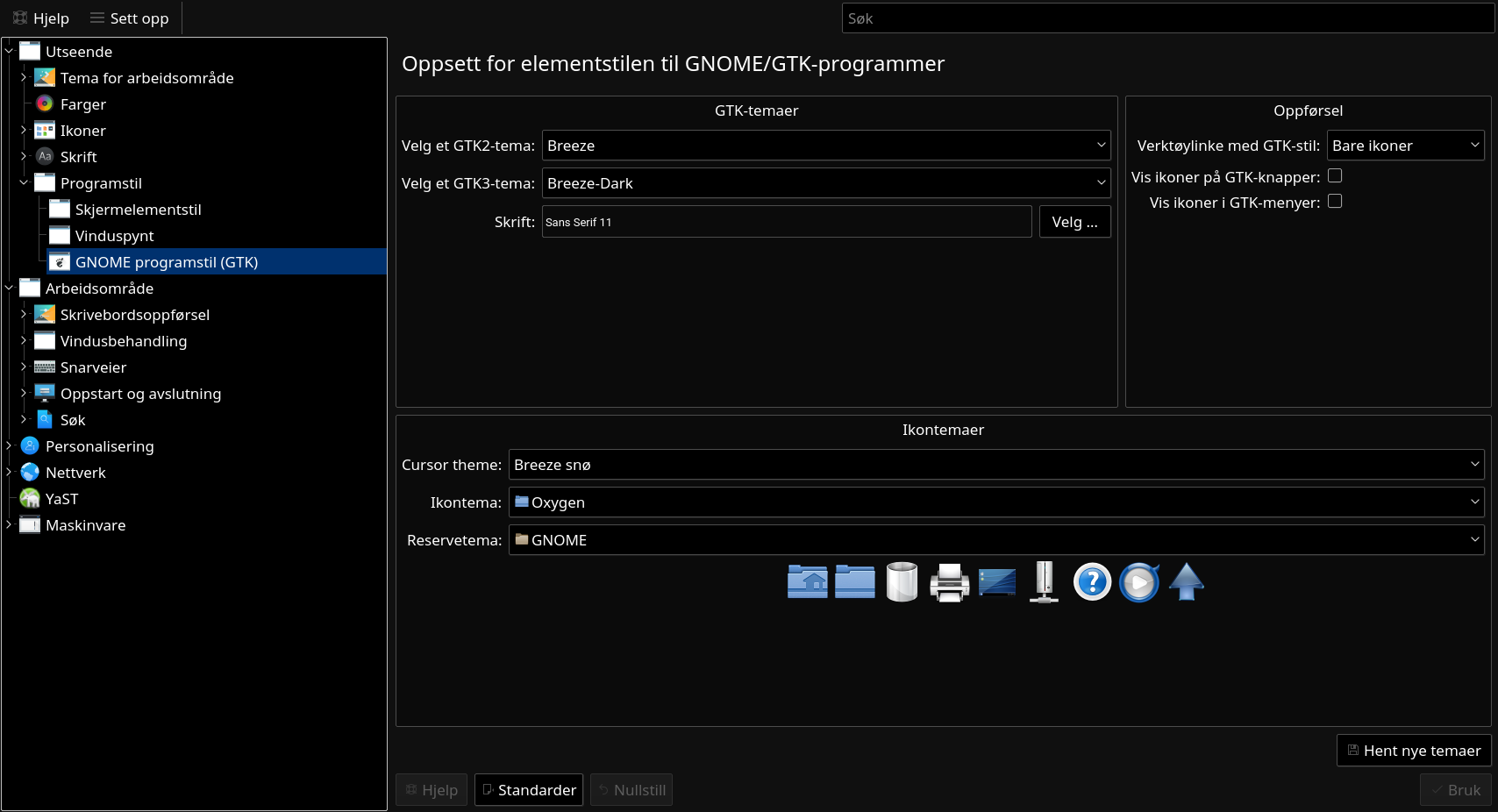This screenshot has width=1498, height=812.
Task: Click the Velg ... font button
Action: [x=1074, y=222]
